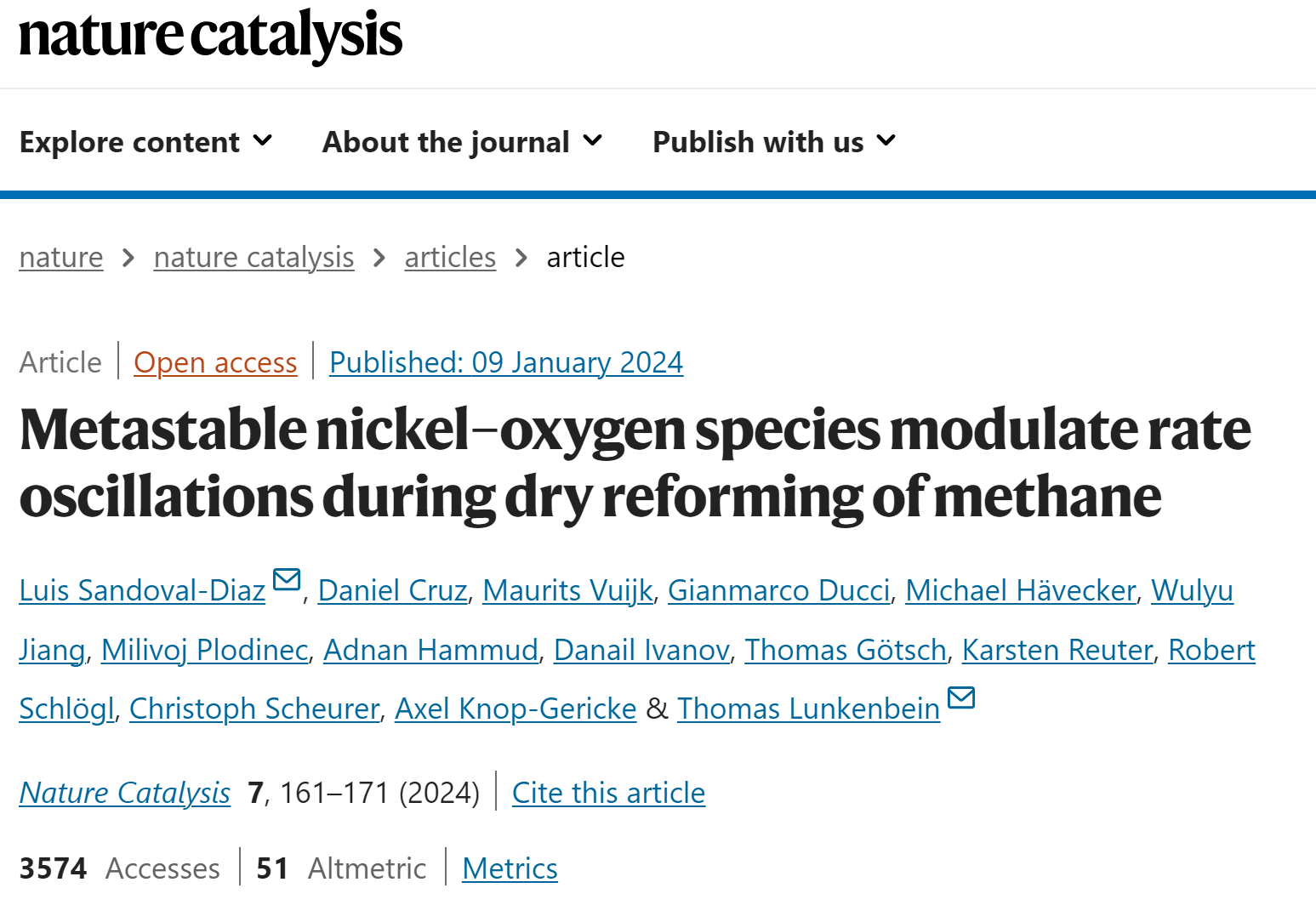Go to nature breadcrumb link
1316x905 pixels.
[x=61, y=257]
